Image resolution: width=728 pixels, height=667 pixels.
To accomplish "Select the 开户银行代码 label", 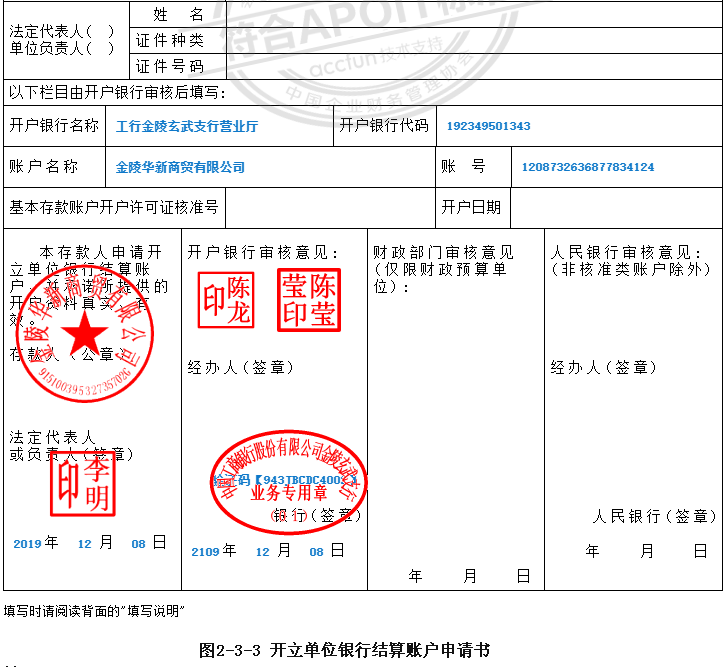I will point(384,125).
